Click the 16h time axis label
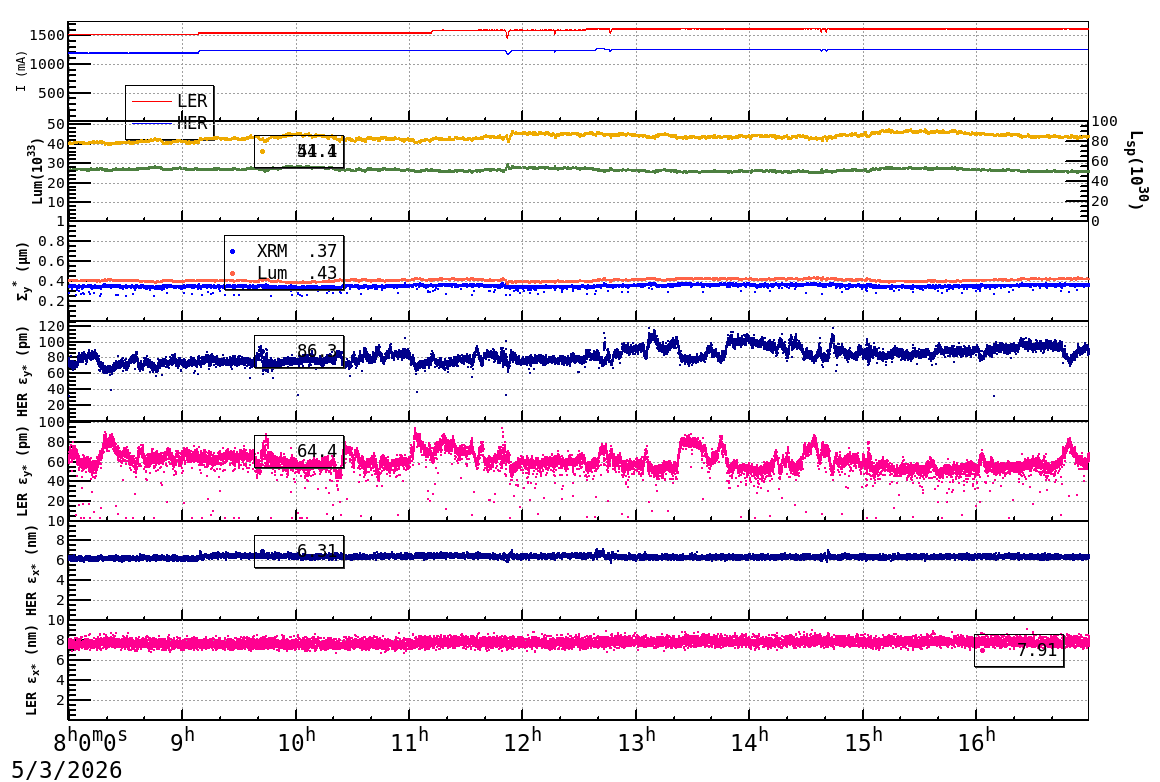Screen dimensions: 1160x782 pos(976,740)
